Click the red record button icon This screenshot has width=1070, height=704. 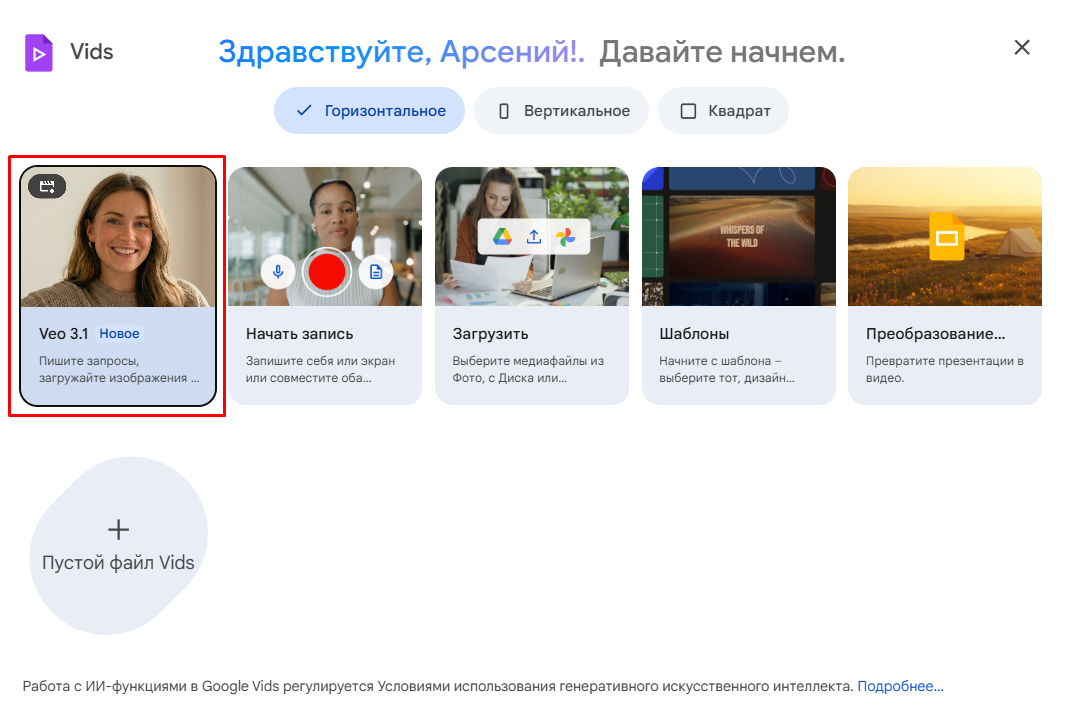coord(325,271)
